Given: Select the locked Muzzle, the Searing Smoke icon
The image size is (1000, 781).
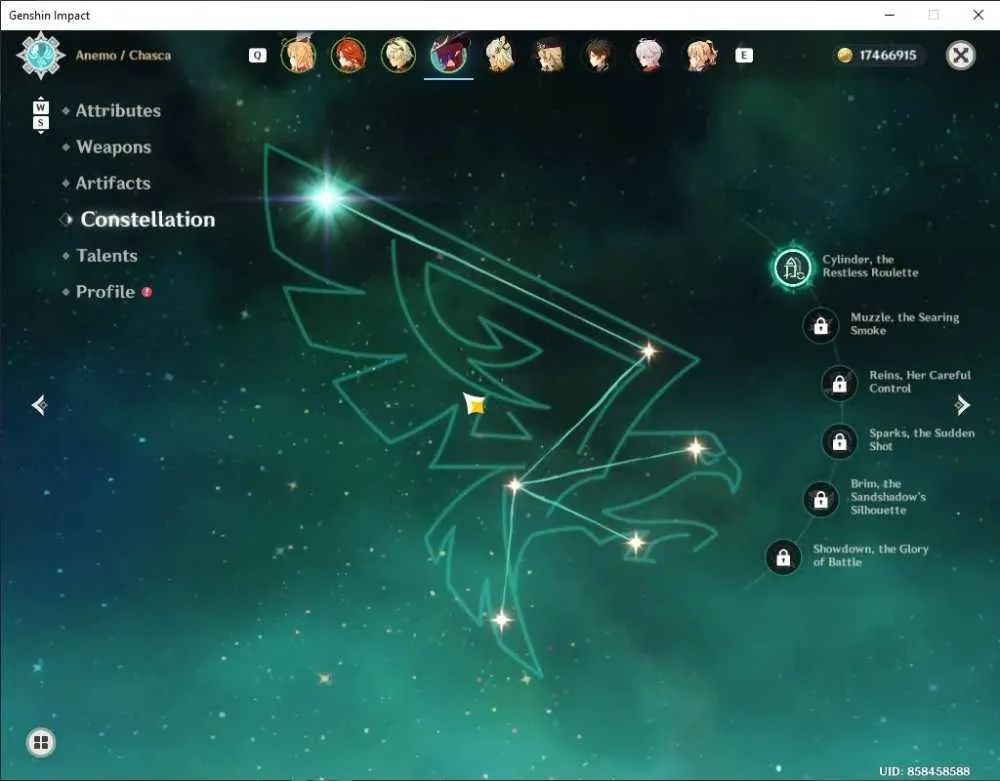Looking at the screenshot, I should (x=821, y=326).
